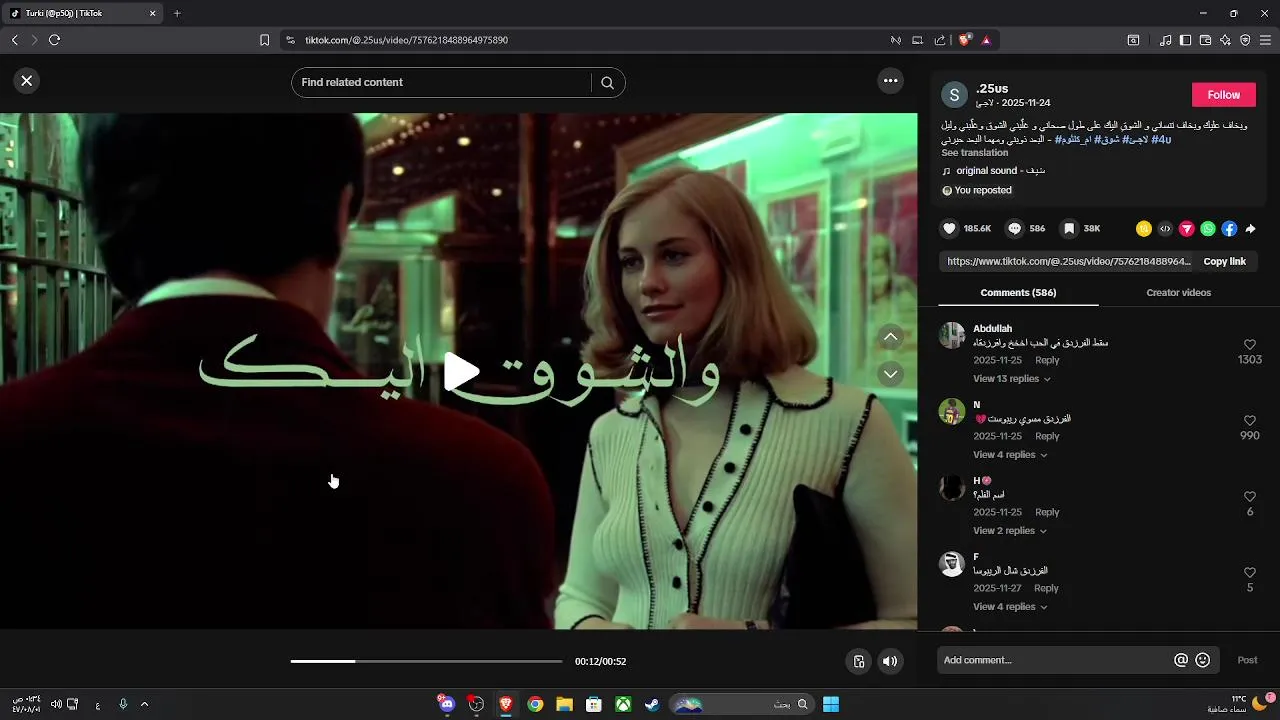1280x720 pixels.
Task: Open the Brave Shields lion icon
Action: click(964, 40)
